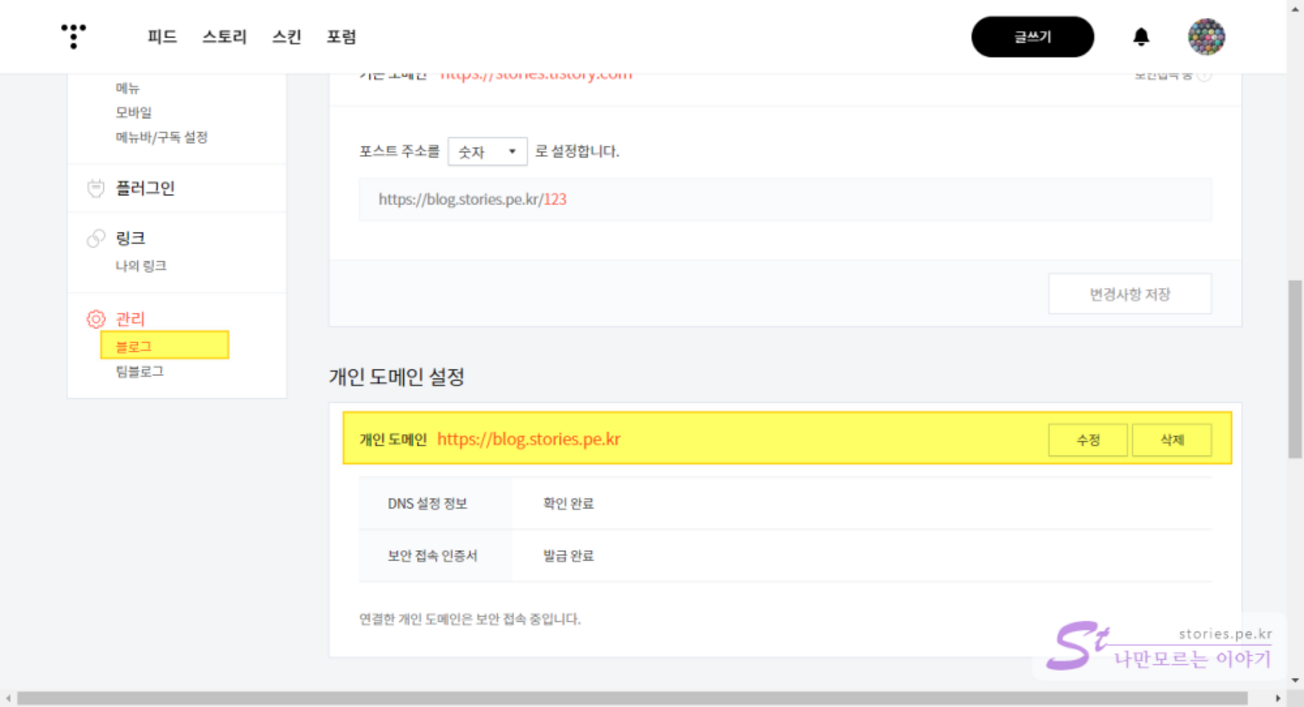This screenshot has height=707, width=1304.
Task: Click 수정 to edit personal domain
Action: 1088,440
